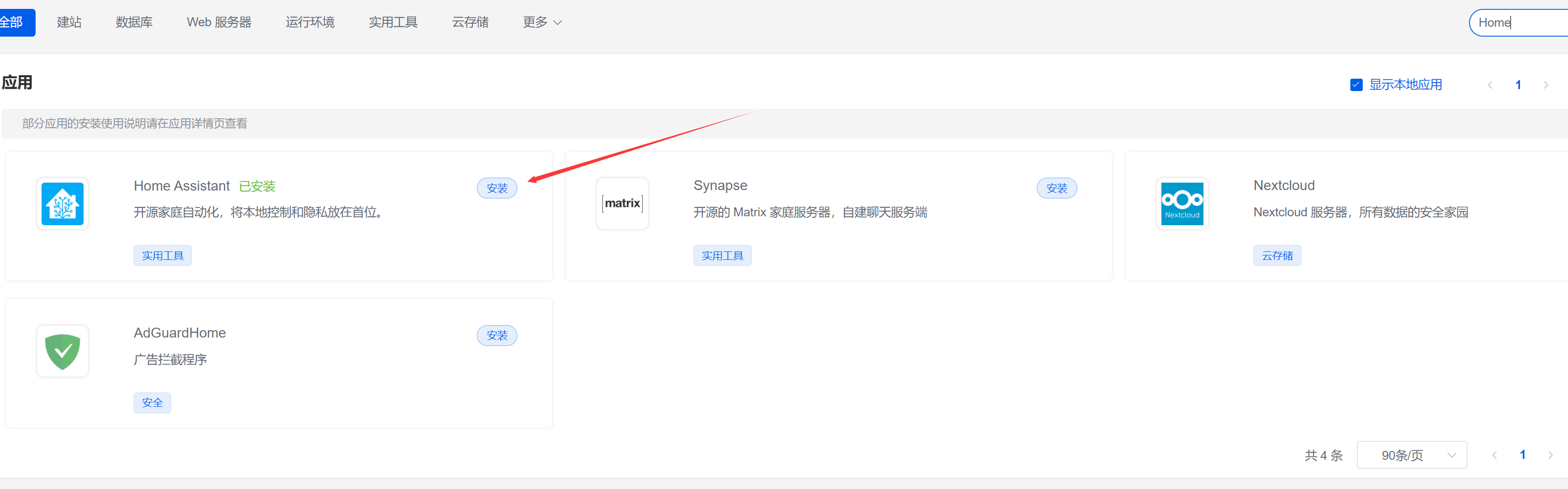Open the Nextcloud app icon
Screen dimensions: 1568x489
pyautogui.click(x=1182, y=204)
